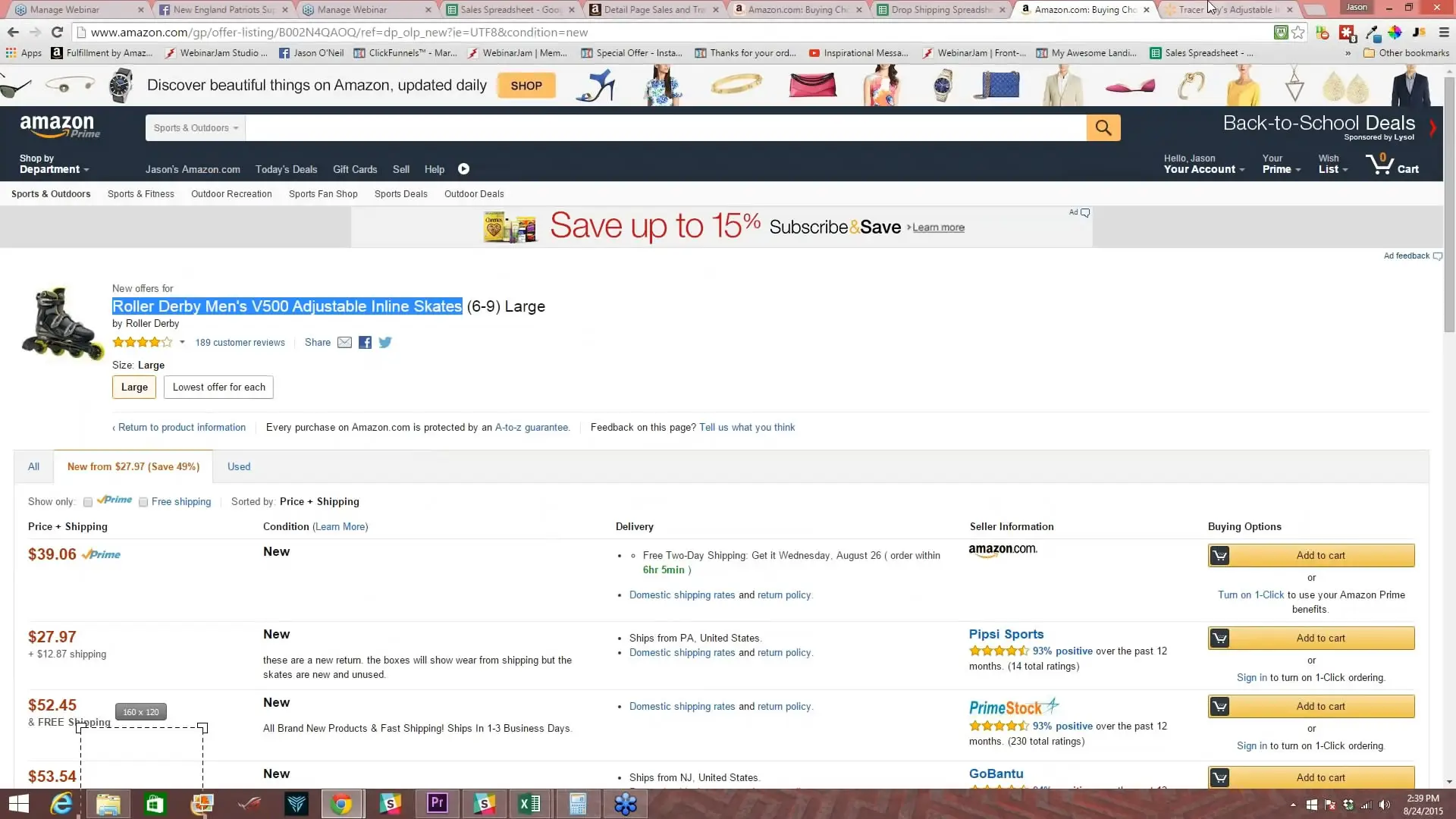Screen dimensions: 1456x819
Task: Open the Windows Store taskbar icon
Action: pyautogui.click(x=155, y=804)
